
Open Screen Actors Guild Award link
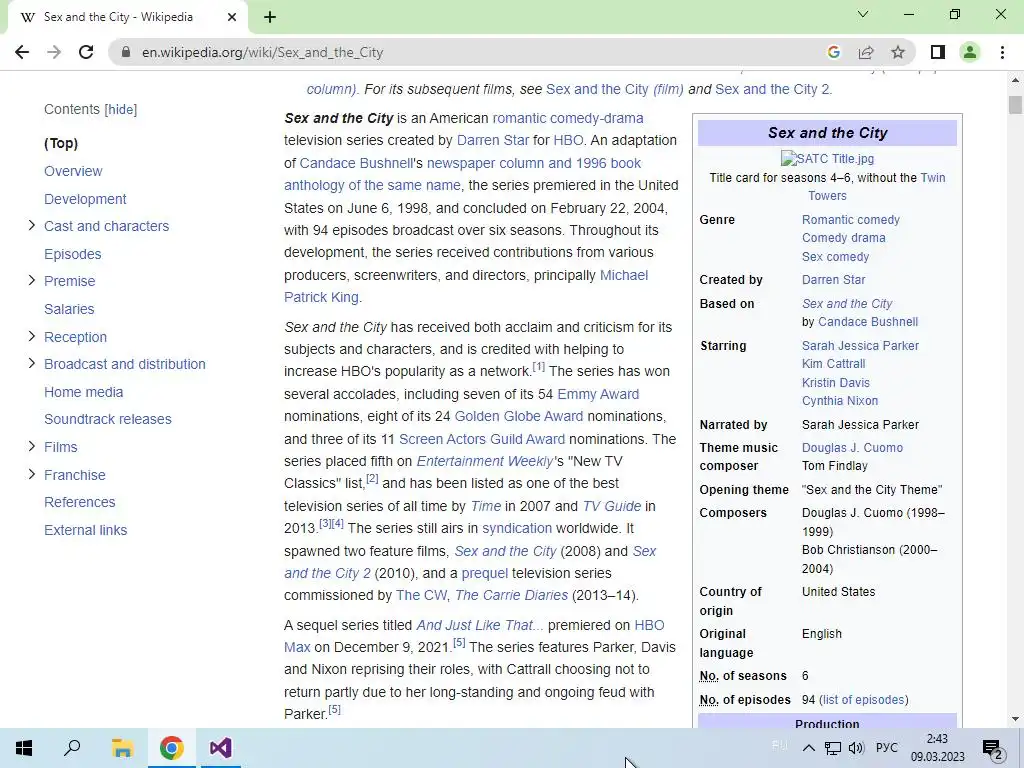[482, 440]
